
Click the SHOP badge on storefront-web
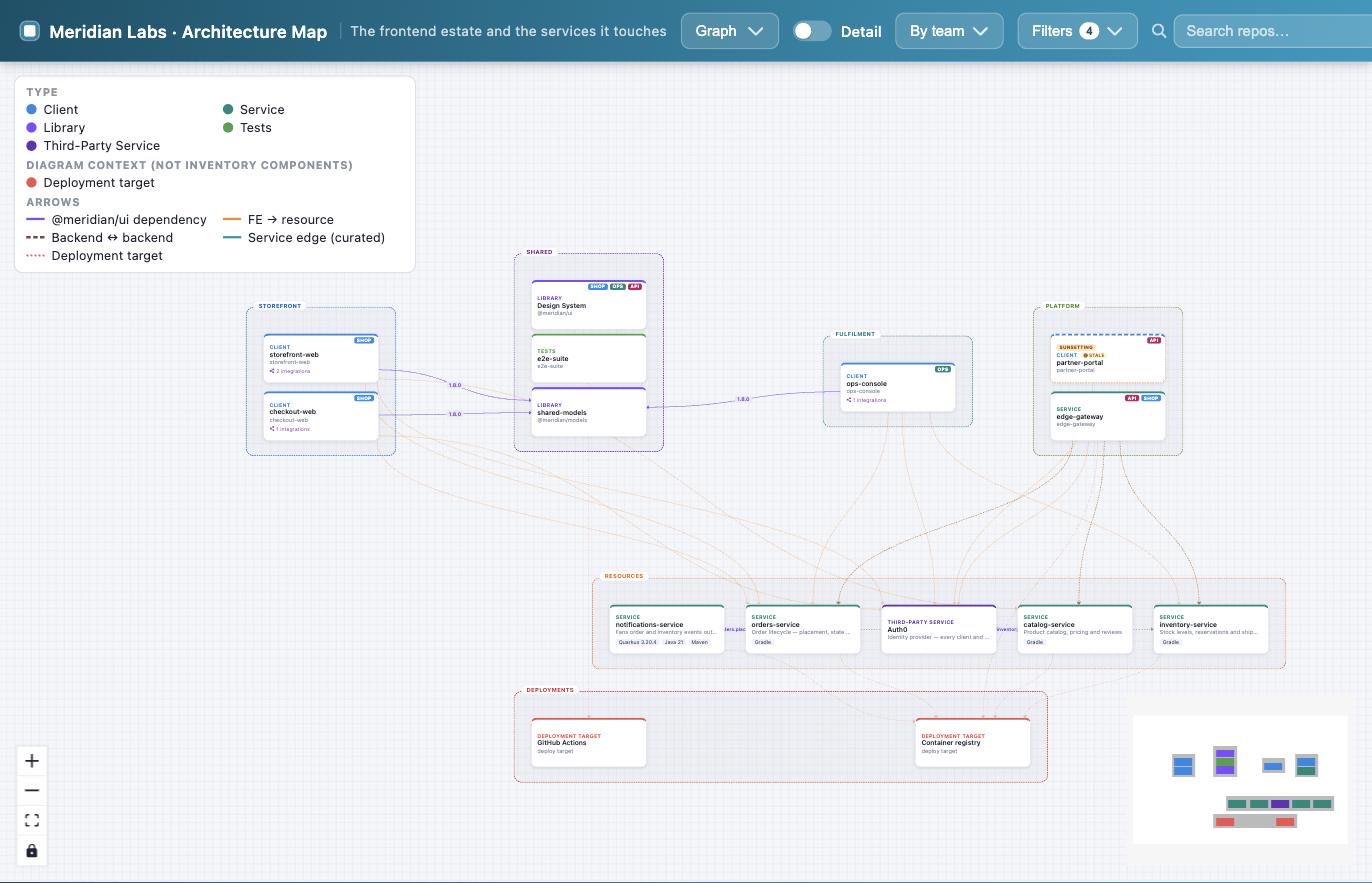point(364,340)
